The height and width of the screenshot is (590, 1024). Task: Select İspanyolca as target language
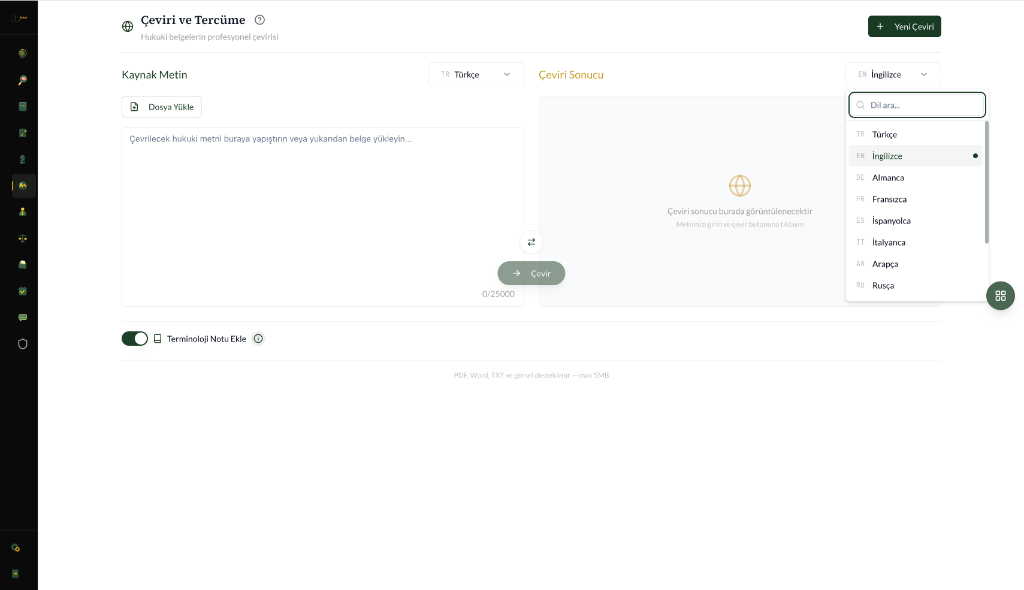coord(891,221)
